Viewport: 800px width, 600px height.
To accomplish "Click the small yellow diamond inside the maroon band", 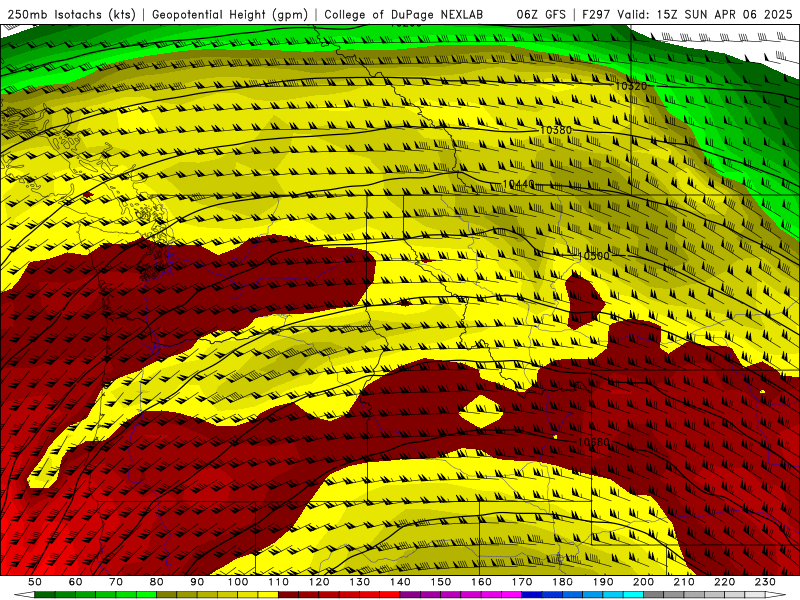I will coord(480,411).
